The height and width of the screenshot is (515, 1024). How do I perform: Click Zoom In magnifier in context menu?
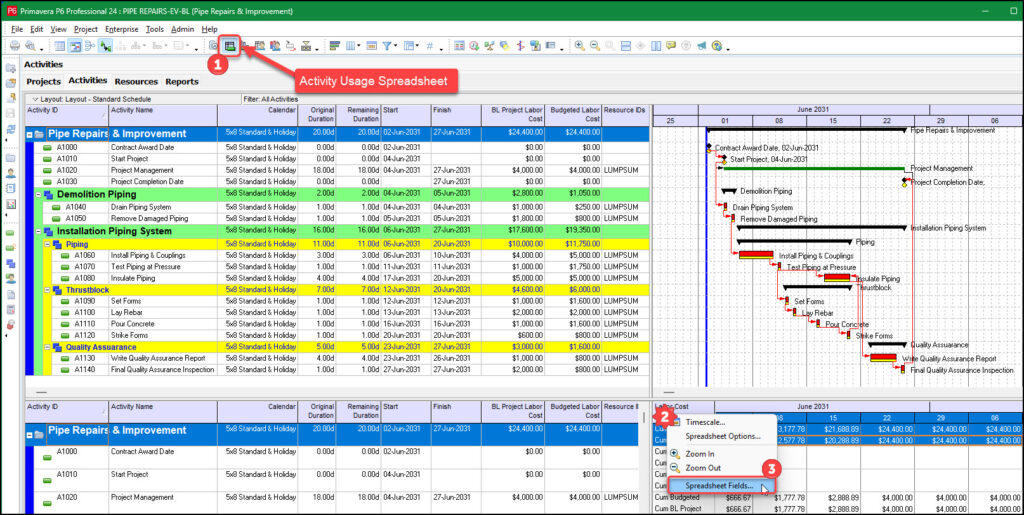(x=675, y=453)
